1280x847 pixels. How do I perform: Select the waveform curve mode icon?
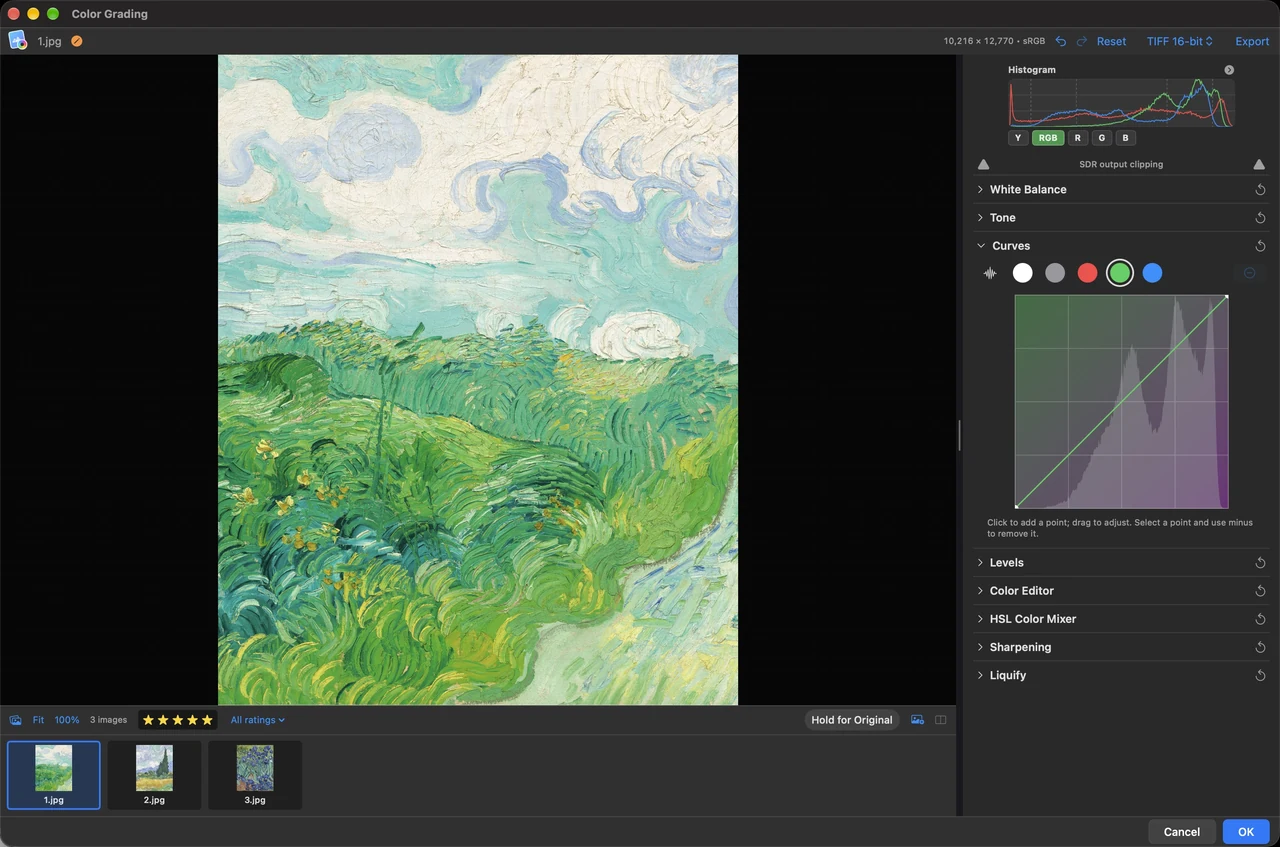tap(990, 273)
